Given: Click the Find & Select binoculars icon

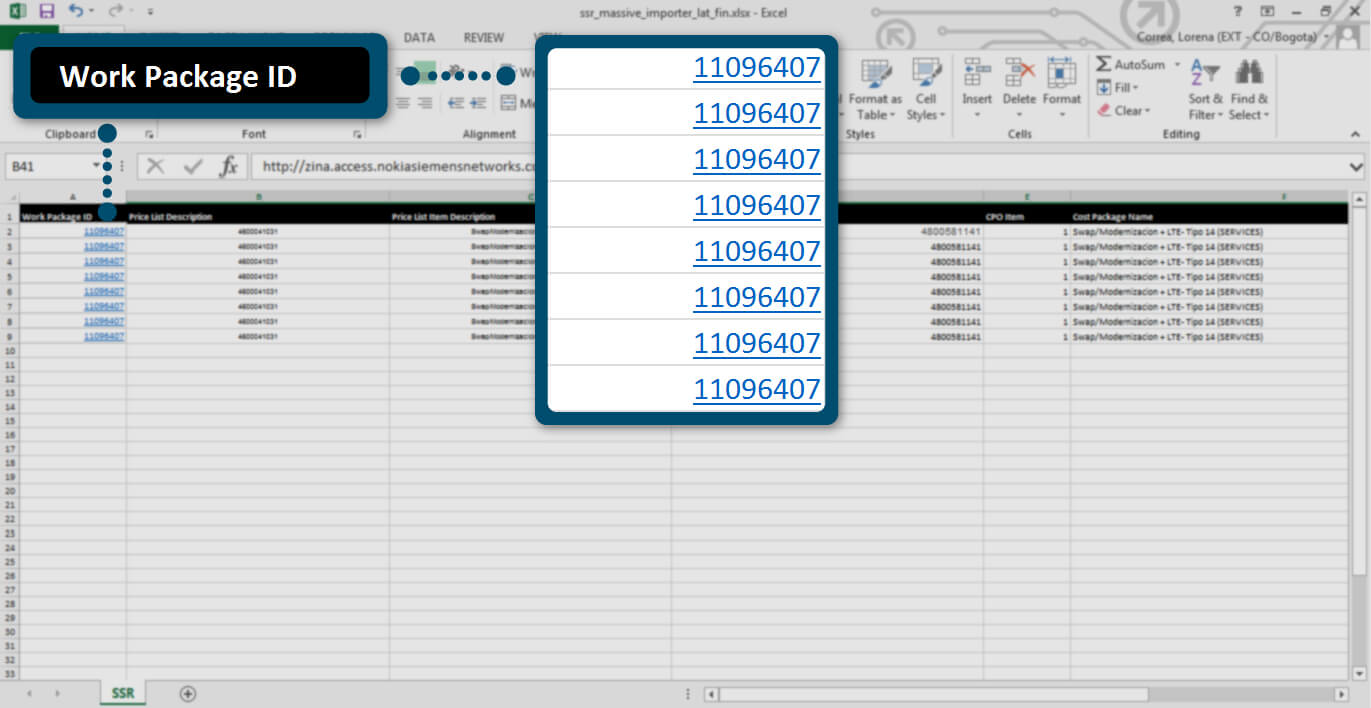Looking at the screenshot, I should point(1248,74).
